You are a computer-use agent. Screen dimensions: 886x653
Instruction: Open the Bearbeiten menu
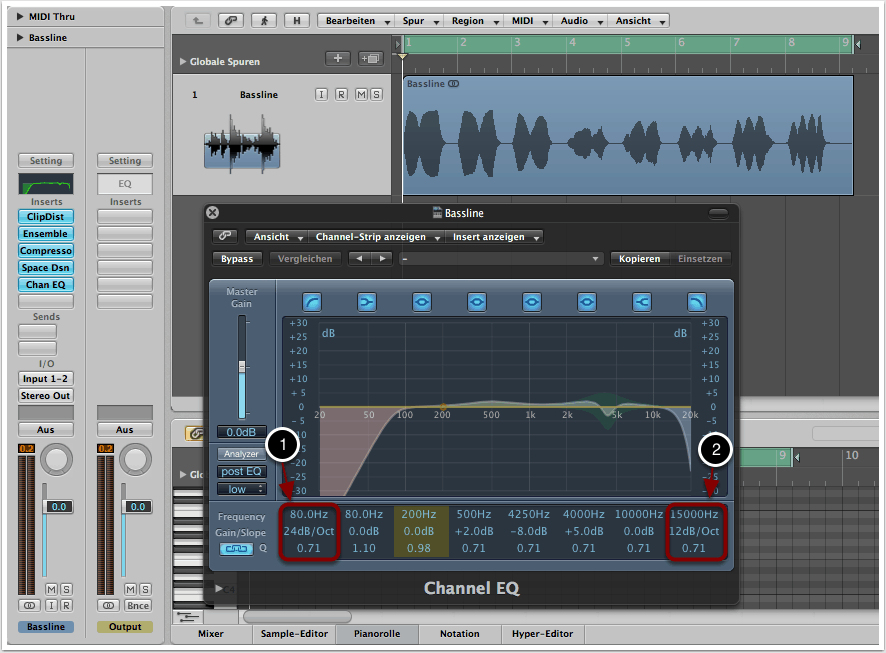pos(350,20)
